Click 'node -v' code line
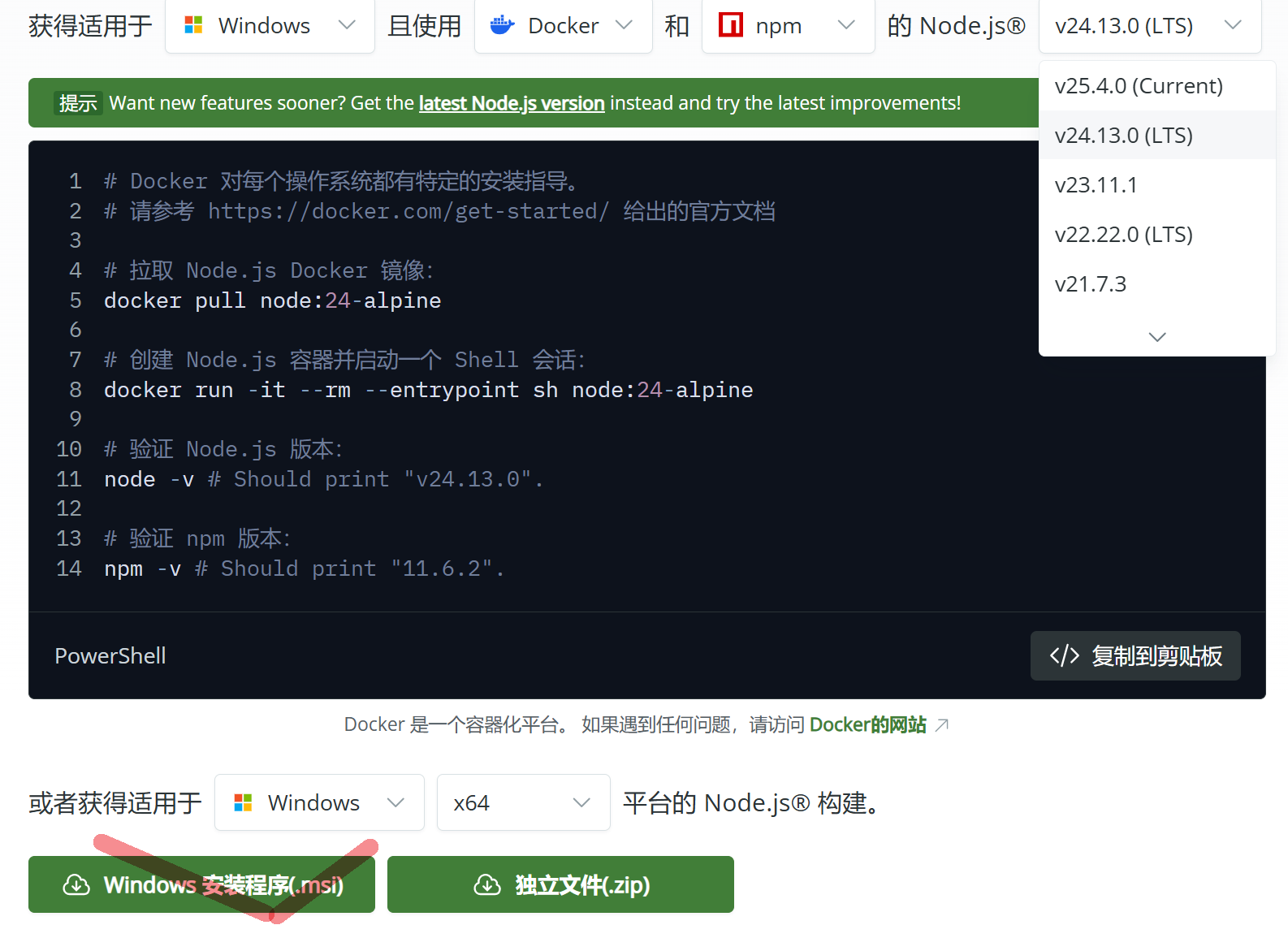The image size is (1288, 925). click(324, 479)
